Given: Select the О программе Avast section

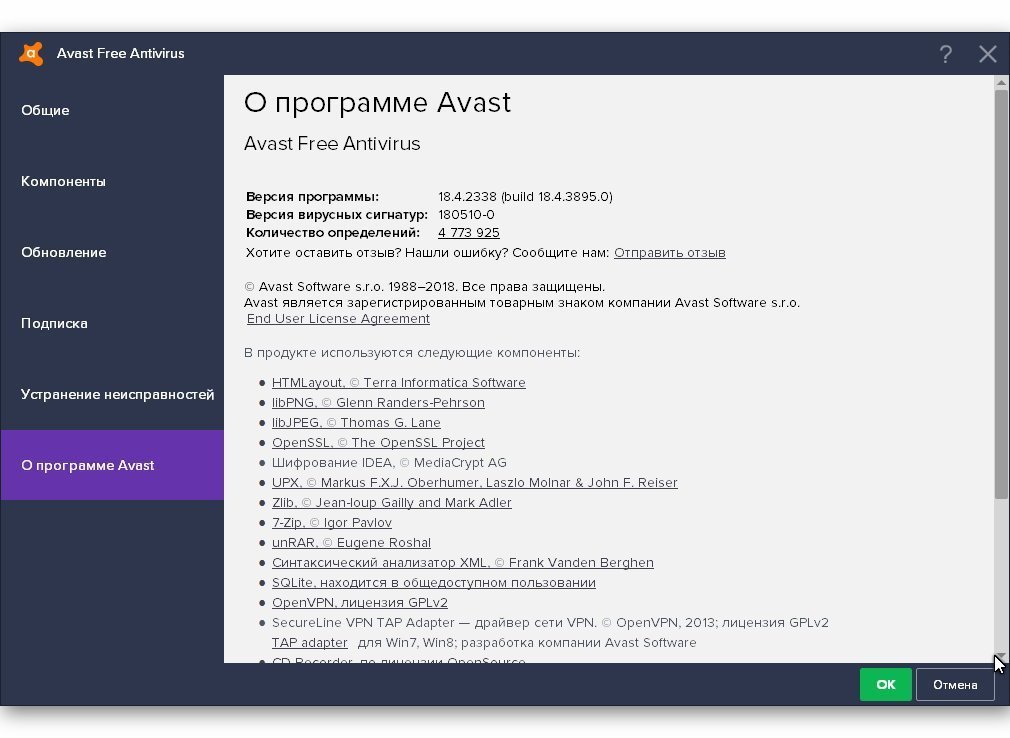Looking at the screenshot, I should point(112,465).
